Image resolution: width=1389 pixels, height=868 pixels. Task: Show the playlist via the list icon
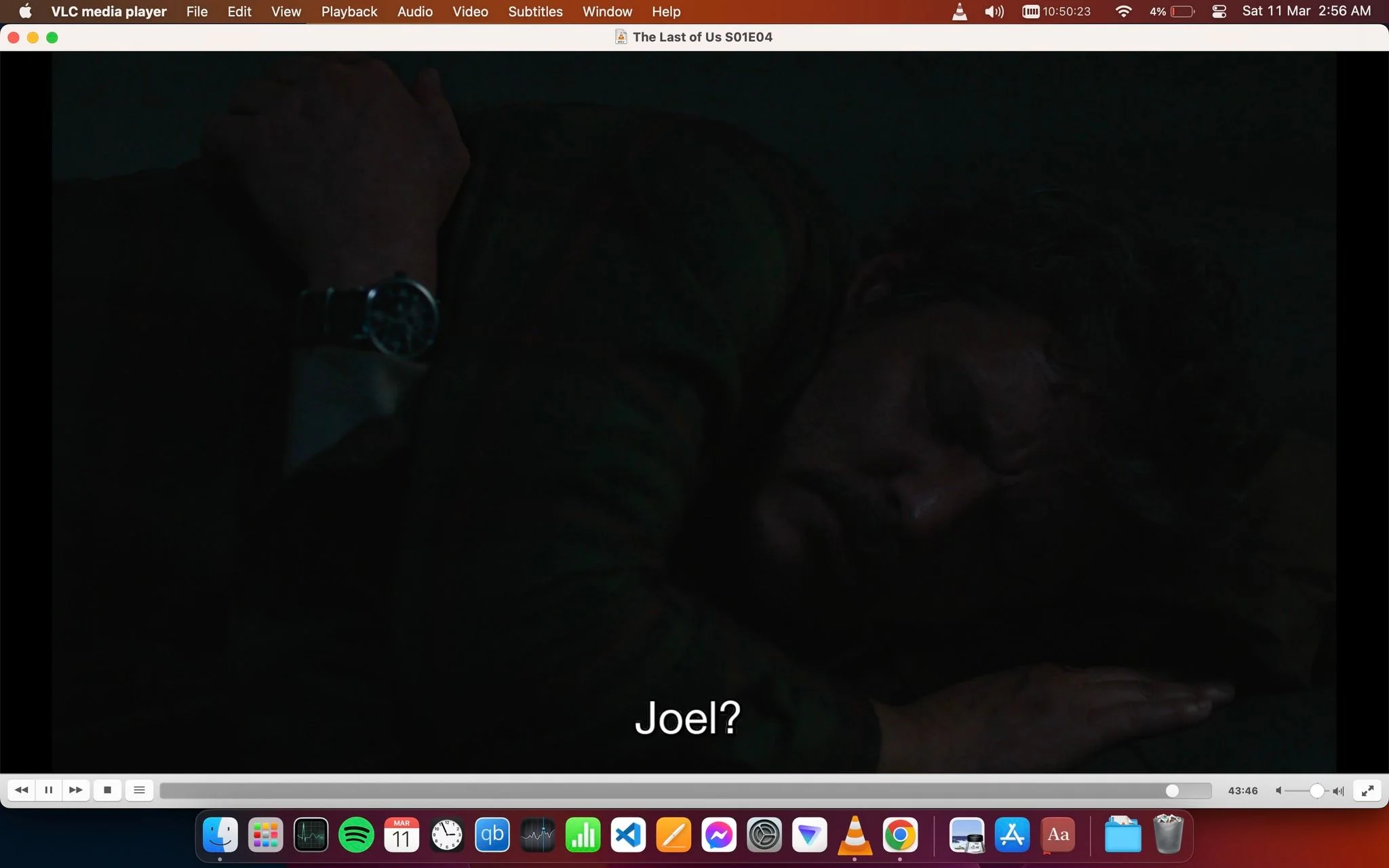(139, 790)
